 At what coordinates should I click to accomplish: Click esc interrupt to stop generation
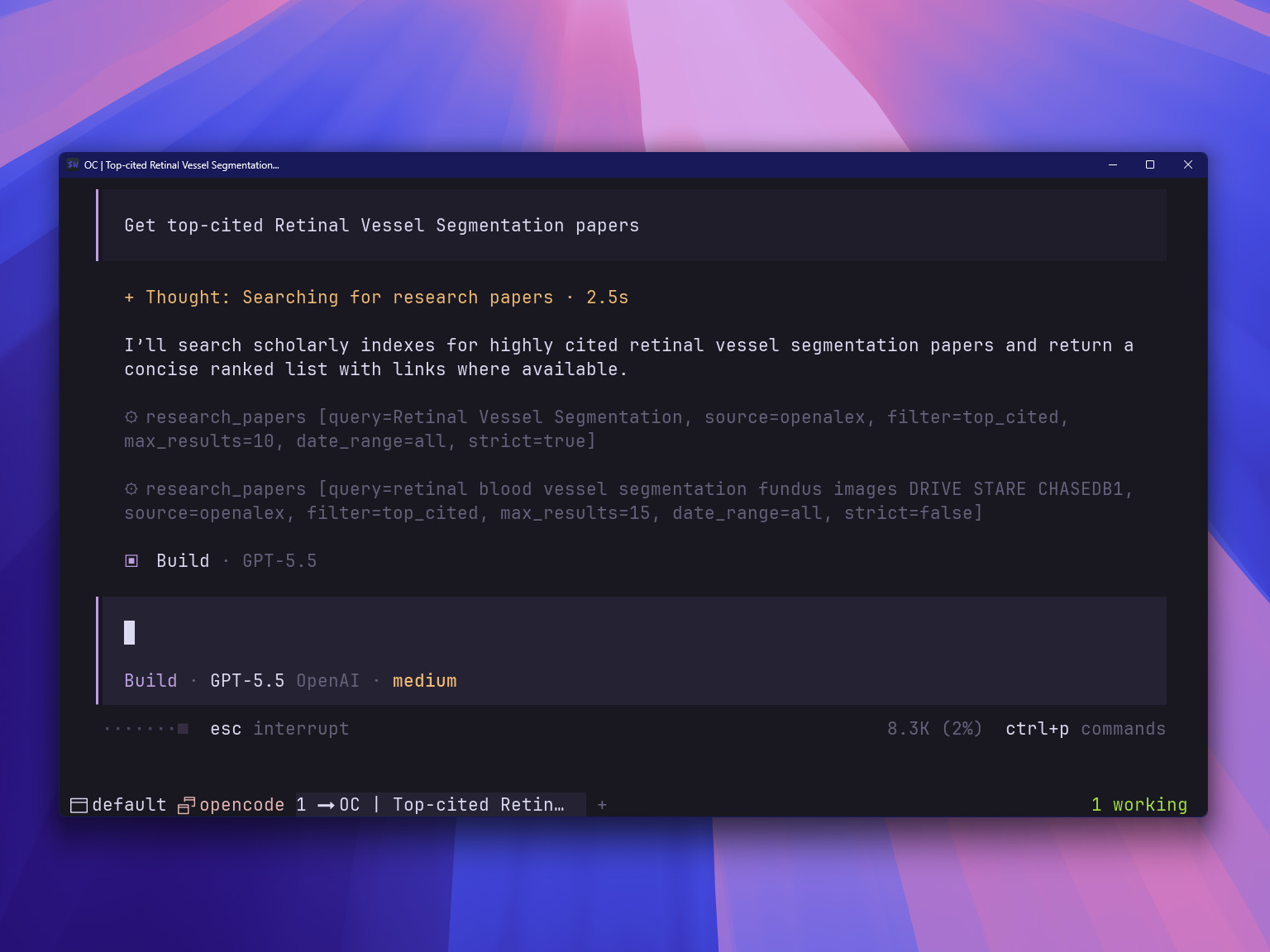click(279, 729)
